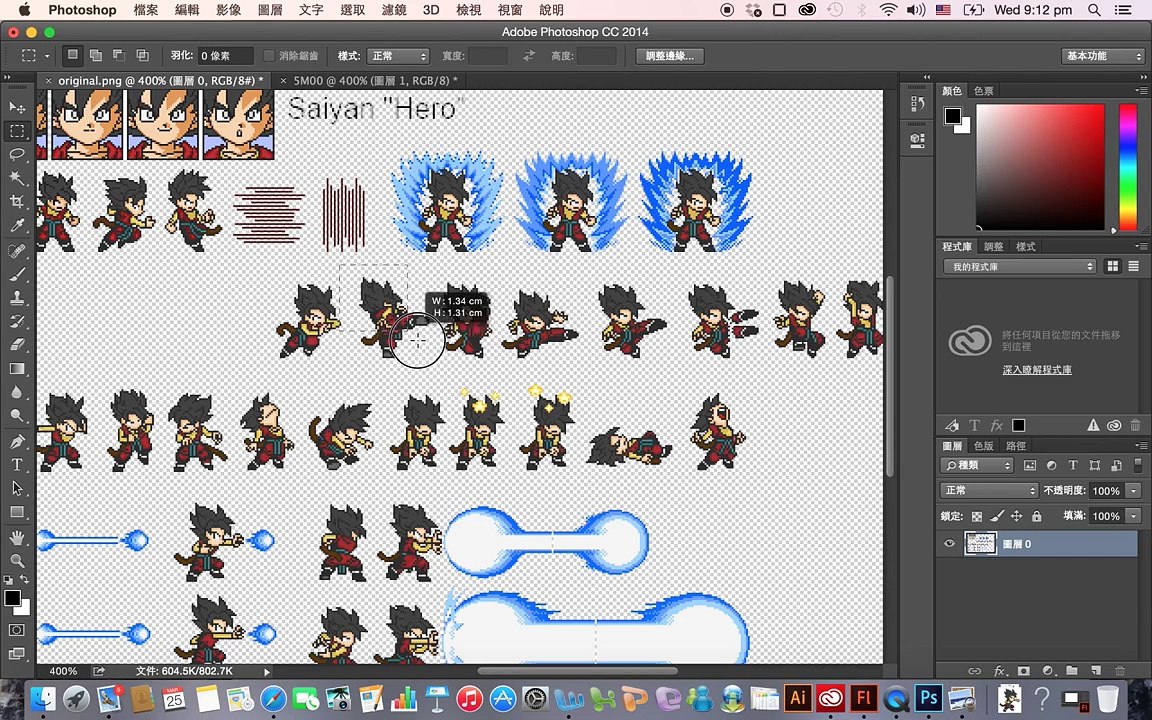Toggle the lock all padlock icon
This screenshot has height=720, width=1152.
tap(1036, 517)
